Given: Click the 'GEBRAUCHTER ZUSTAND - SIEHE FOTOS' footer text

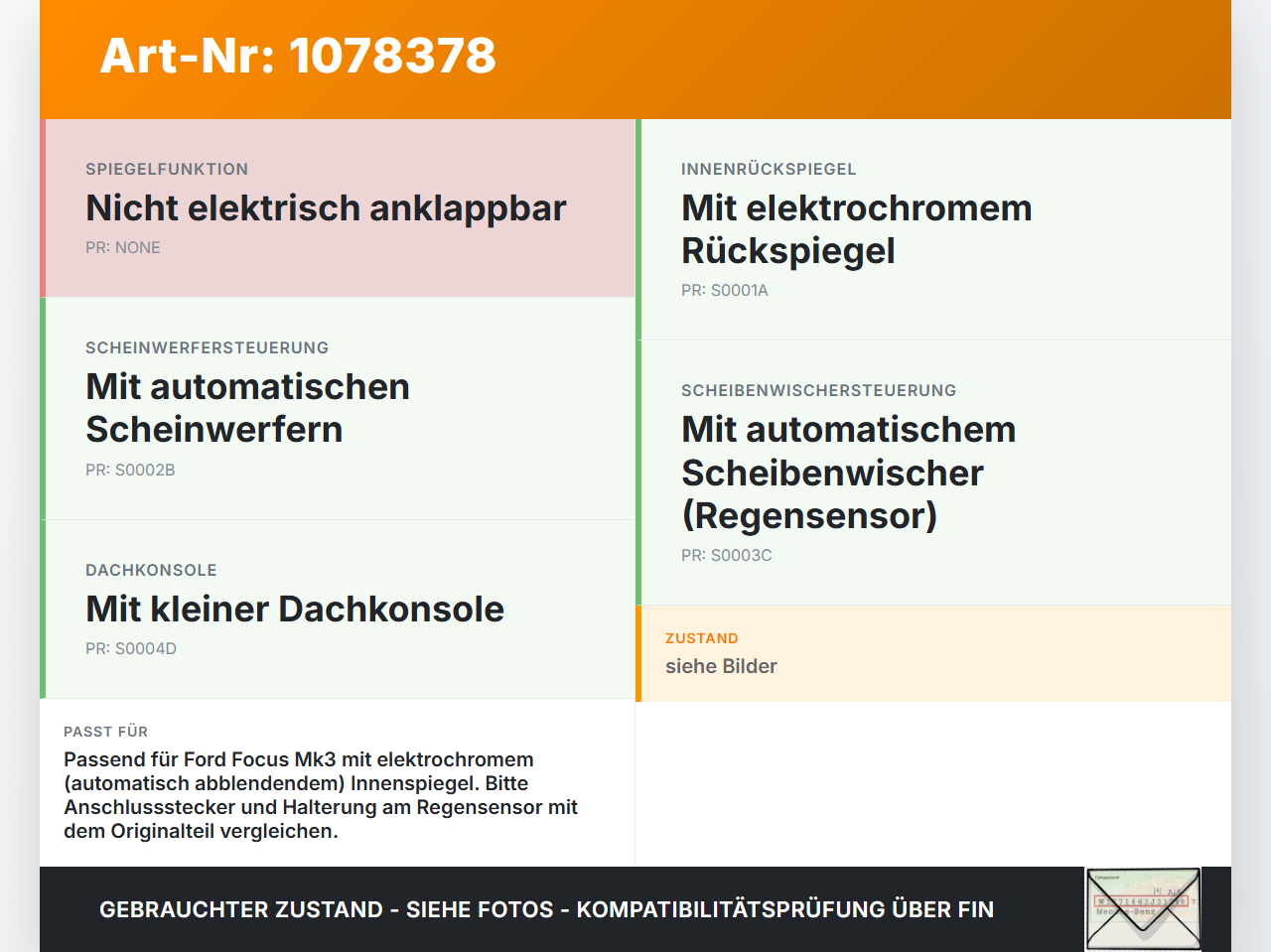Looking at the screenshot, I should pyautogui.click(x=327, y=909).
